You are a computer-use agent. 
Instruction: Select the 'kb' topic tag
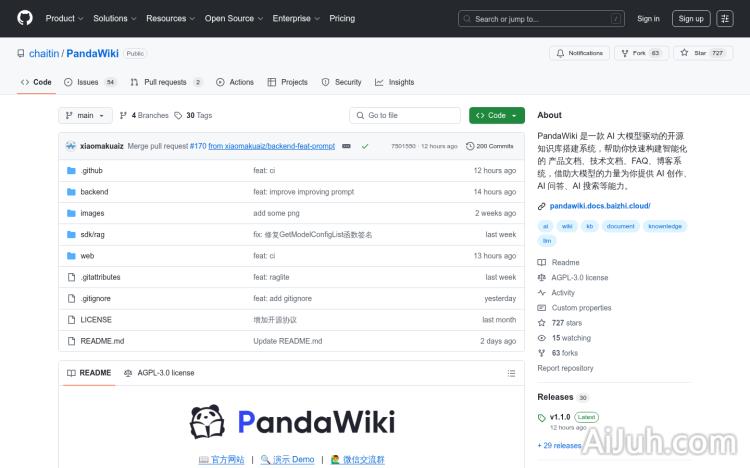click(x=590, y=226)
